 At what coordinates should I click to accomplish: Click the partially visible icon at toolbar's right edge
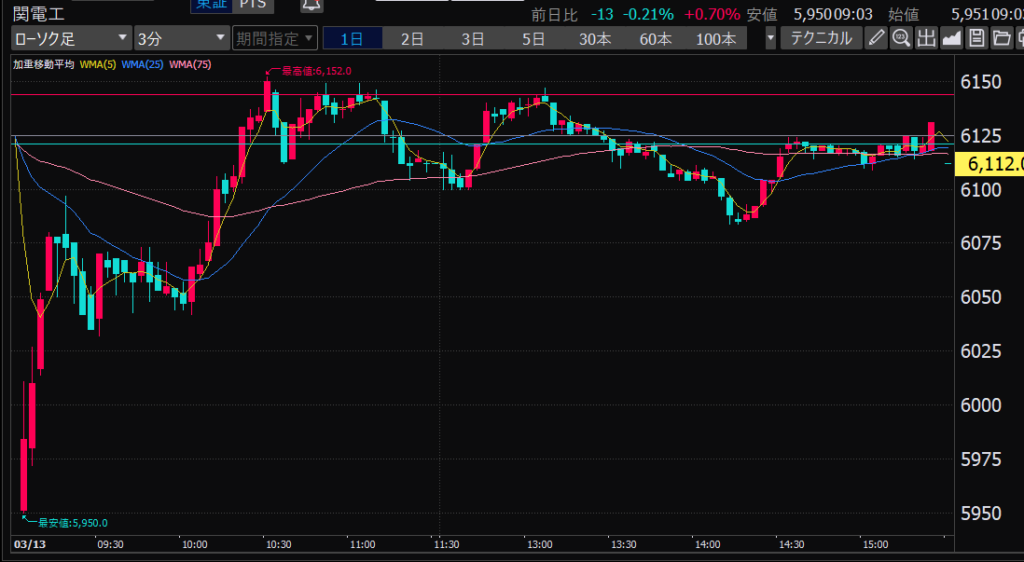pos(1018,39)
